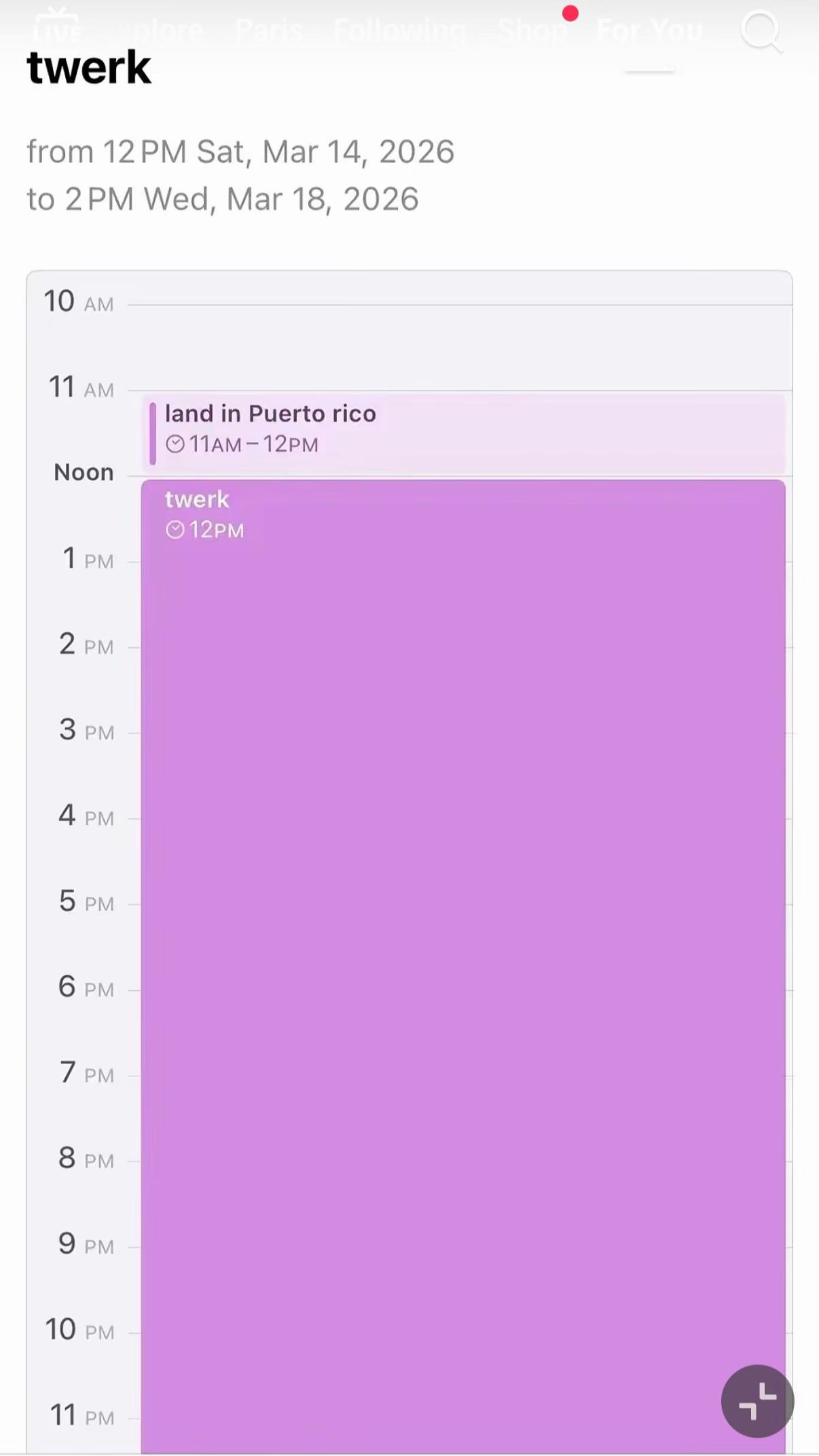Open the Shop tab
Viewport: 819px width, 1456px height.
(532, 31)
